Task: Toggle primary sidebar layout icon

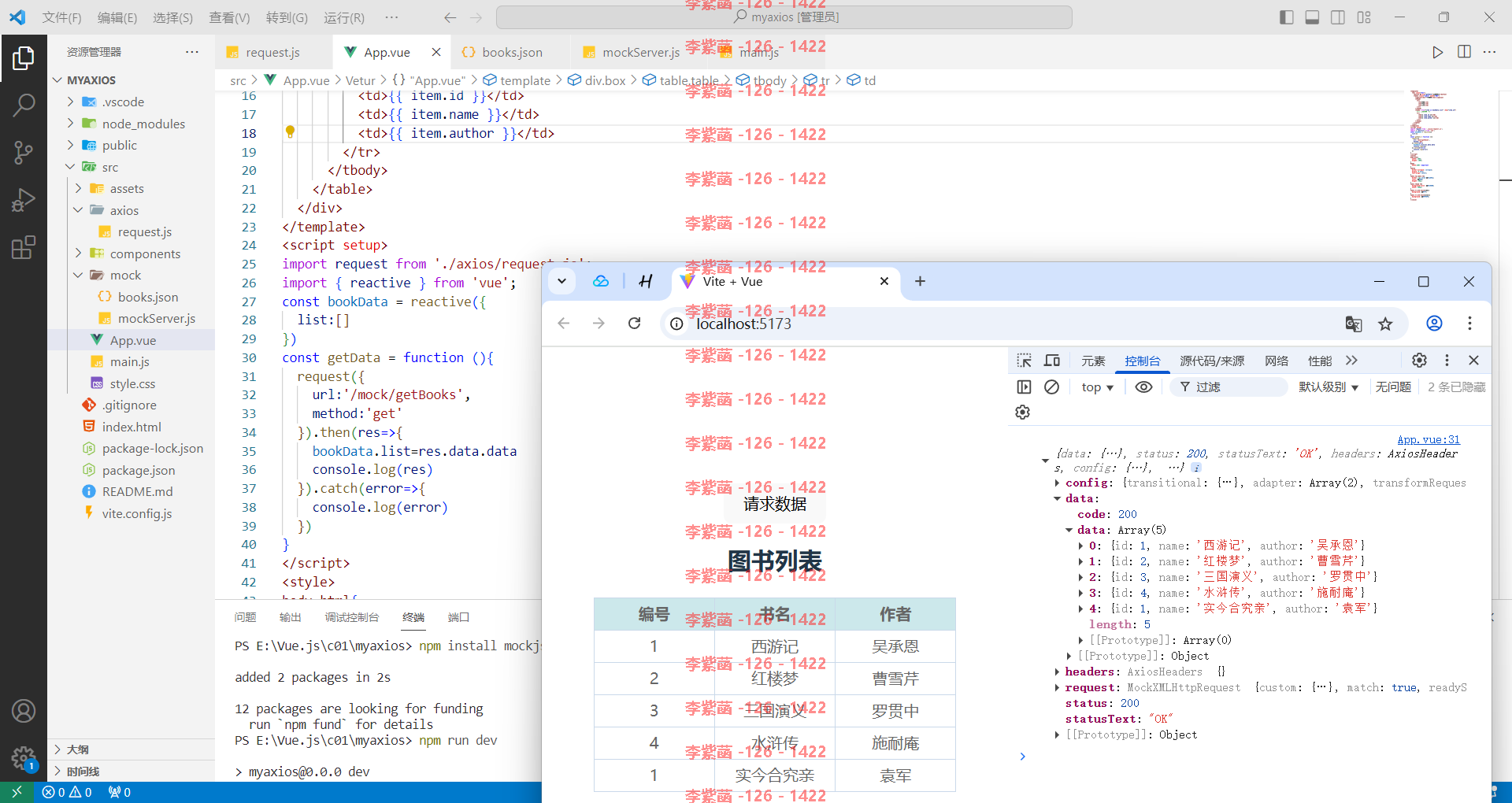Action: pos(1287,17)
